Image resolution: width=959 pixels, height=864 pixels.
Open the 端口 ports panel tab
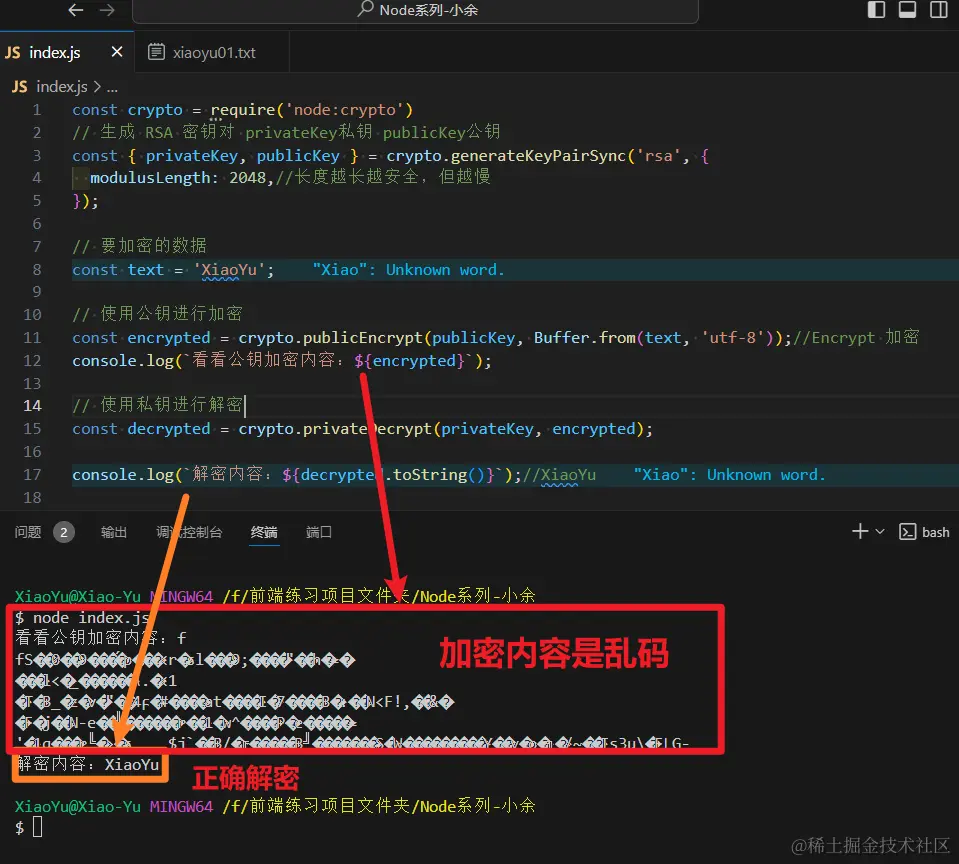[319, 532]
